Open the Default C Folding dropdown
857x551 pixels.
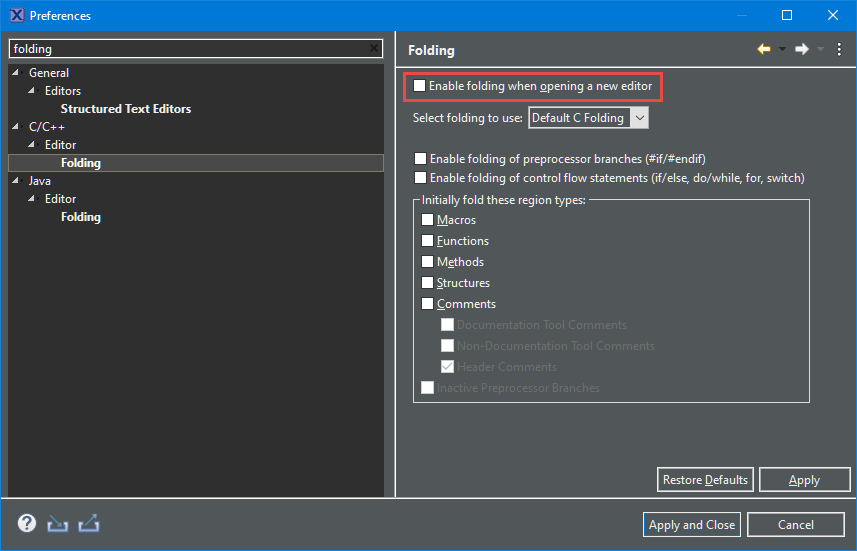point(588,118)
